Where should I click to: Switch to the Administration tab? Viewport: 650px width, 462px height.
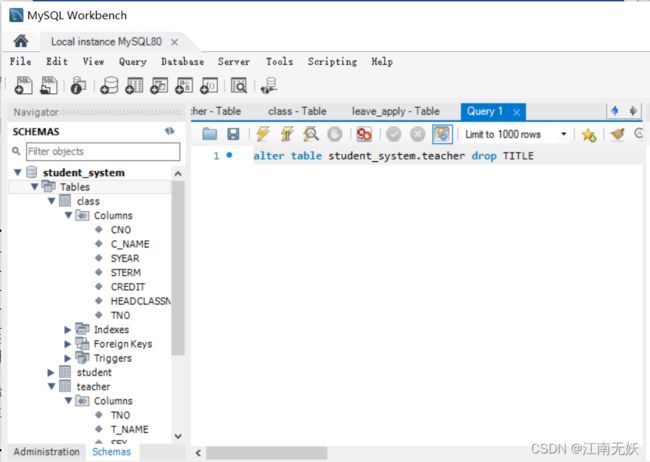click(46, 452)
